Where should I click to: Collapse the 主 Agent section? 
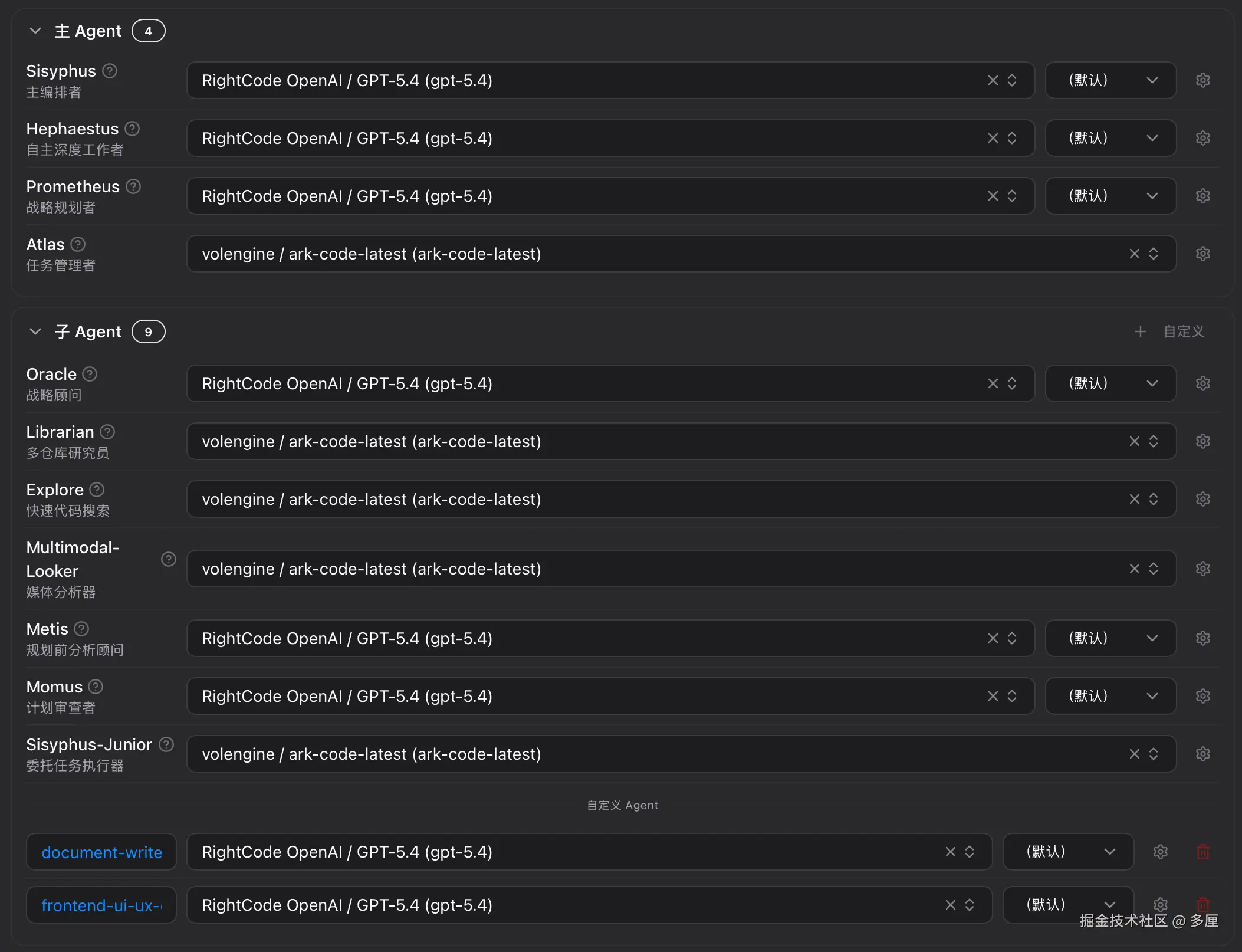[x=35, y=31]
